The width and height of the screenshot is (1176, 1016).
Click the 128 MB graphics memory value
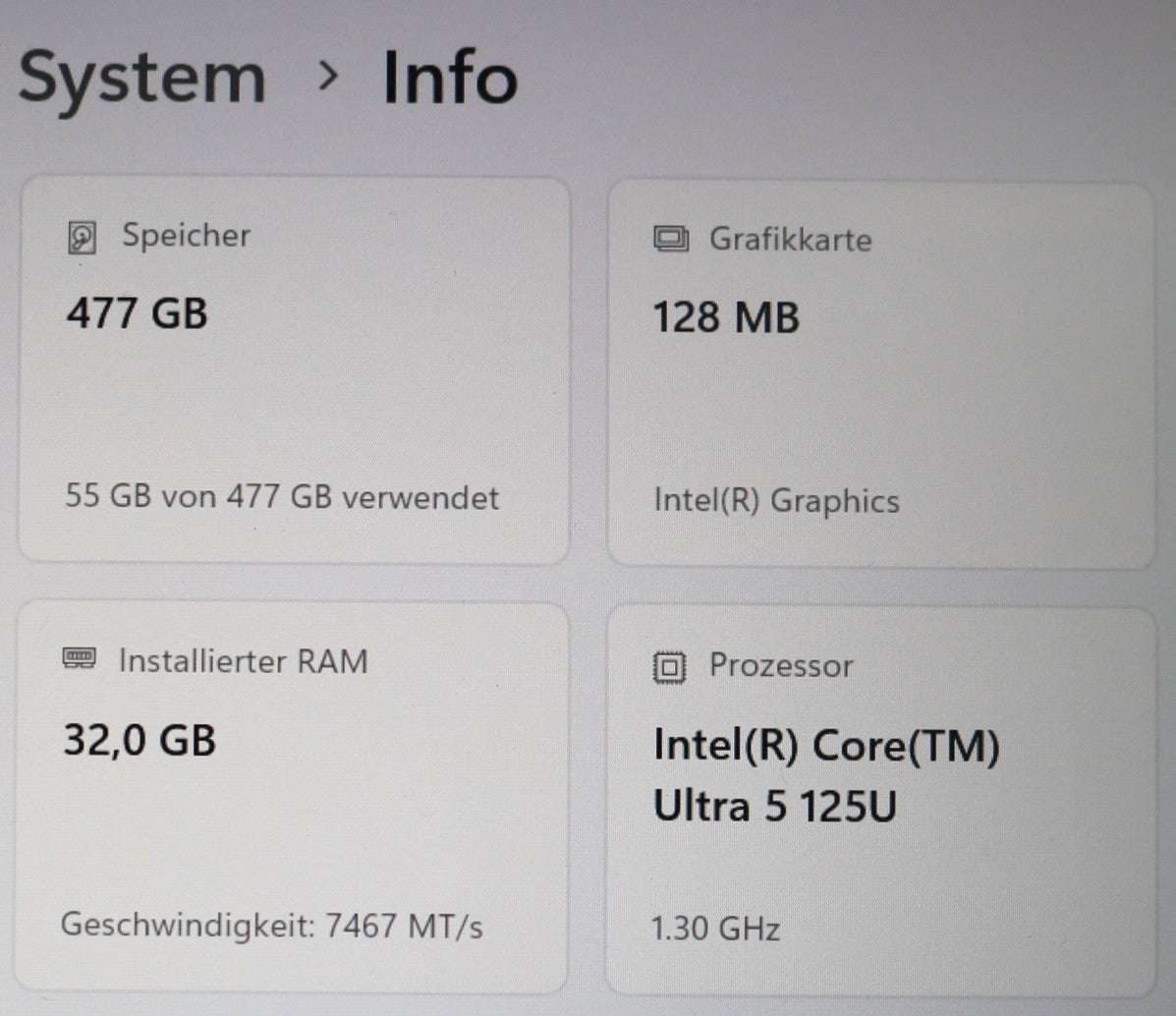point(726,318)
